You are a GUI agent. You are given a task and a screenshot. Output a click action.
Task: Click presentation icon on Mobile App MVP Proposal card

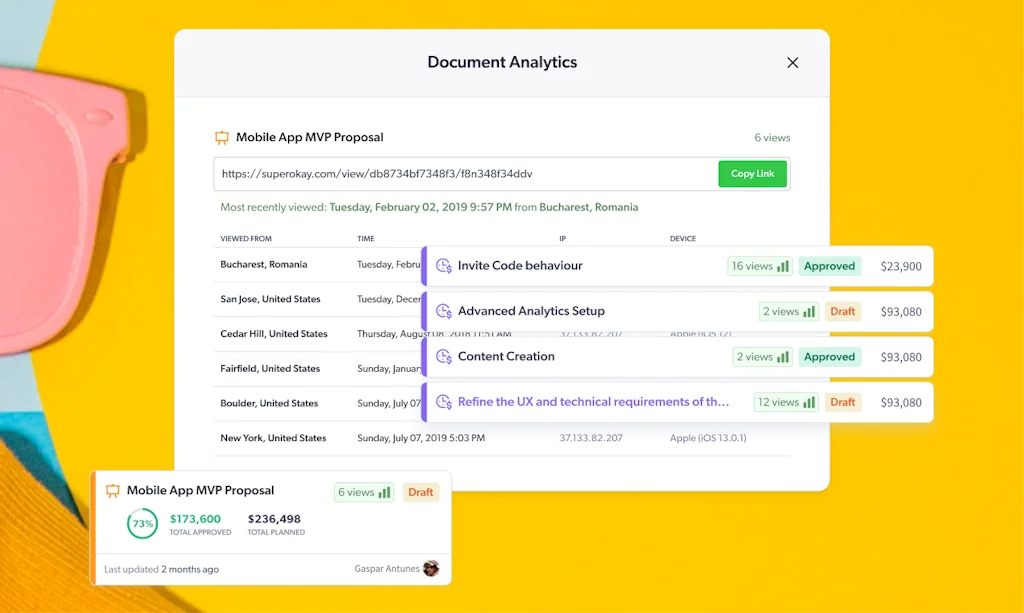click(x=113, y=490)
